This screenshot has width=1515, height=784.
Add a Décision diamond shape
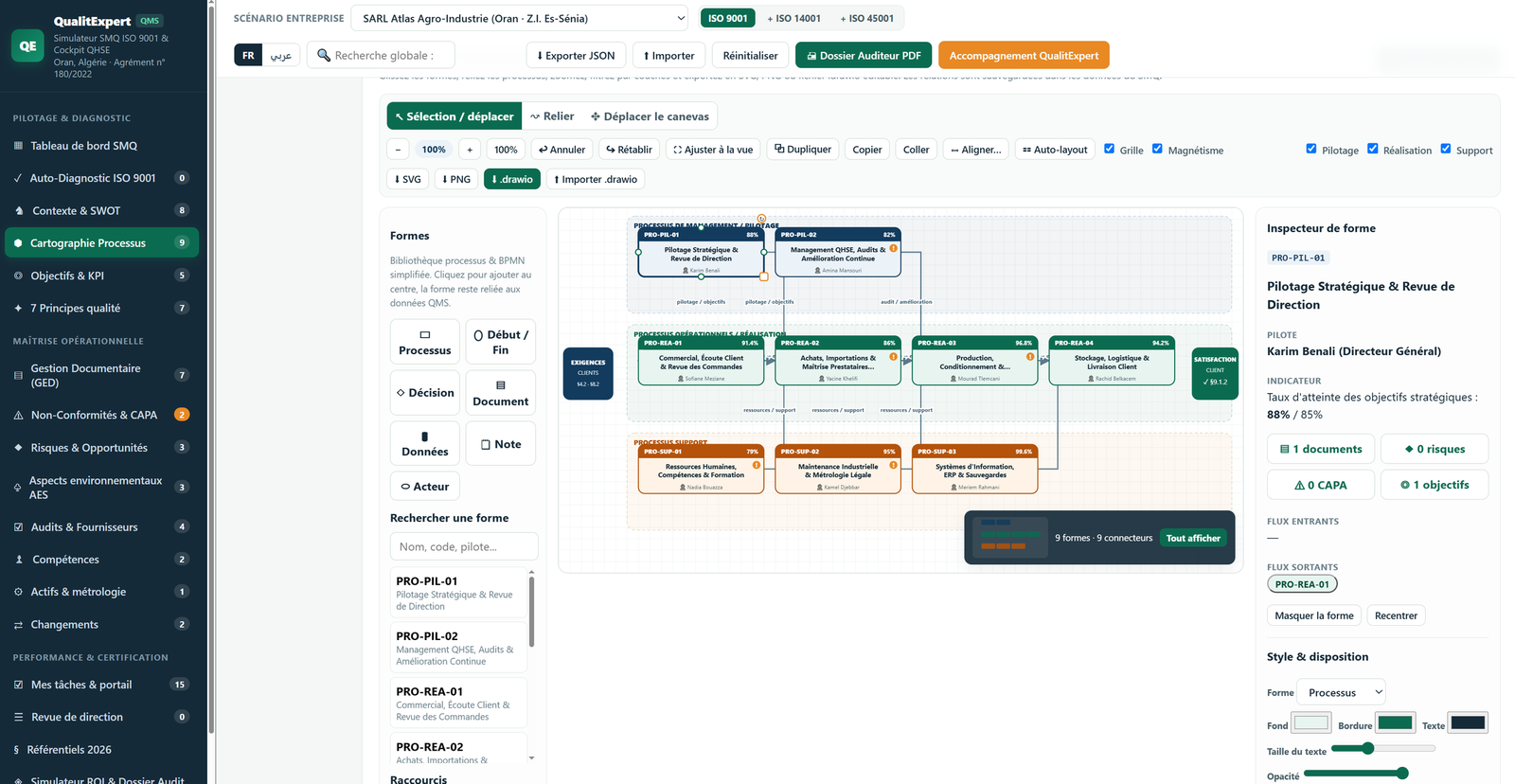[425, 393]
